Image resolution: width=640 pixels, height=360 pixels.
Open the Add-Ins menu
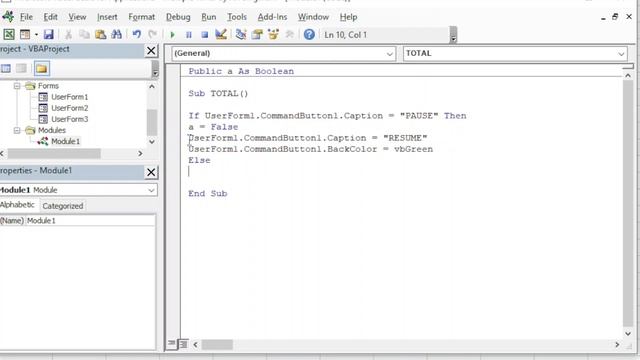click(x=272, y=17)
